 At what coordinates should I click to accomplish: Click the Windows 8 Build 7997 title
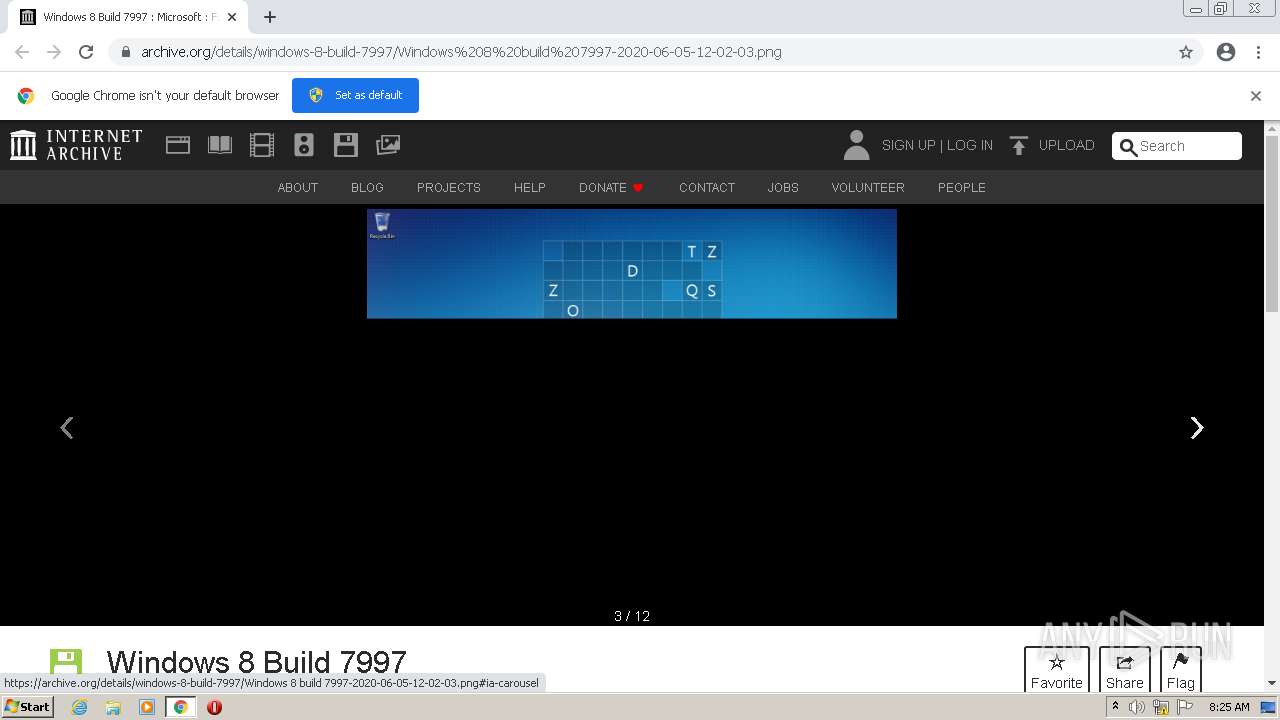click(256, 662)
